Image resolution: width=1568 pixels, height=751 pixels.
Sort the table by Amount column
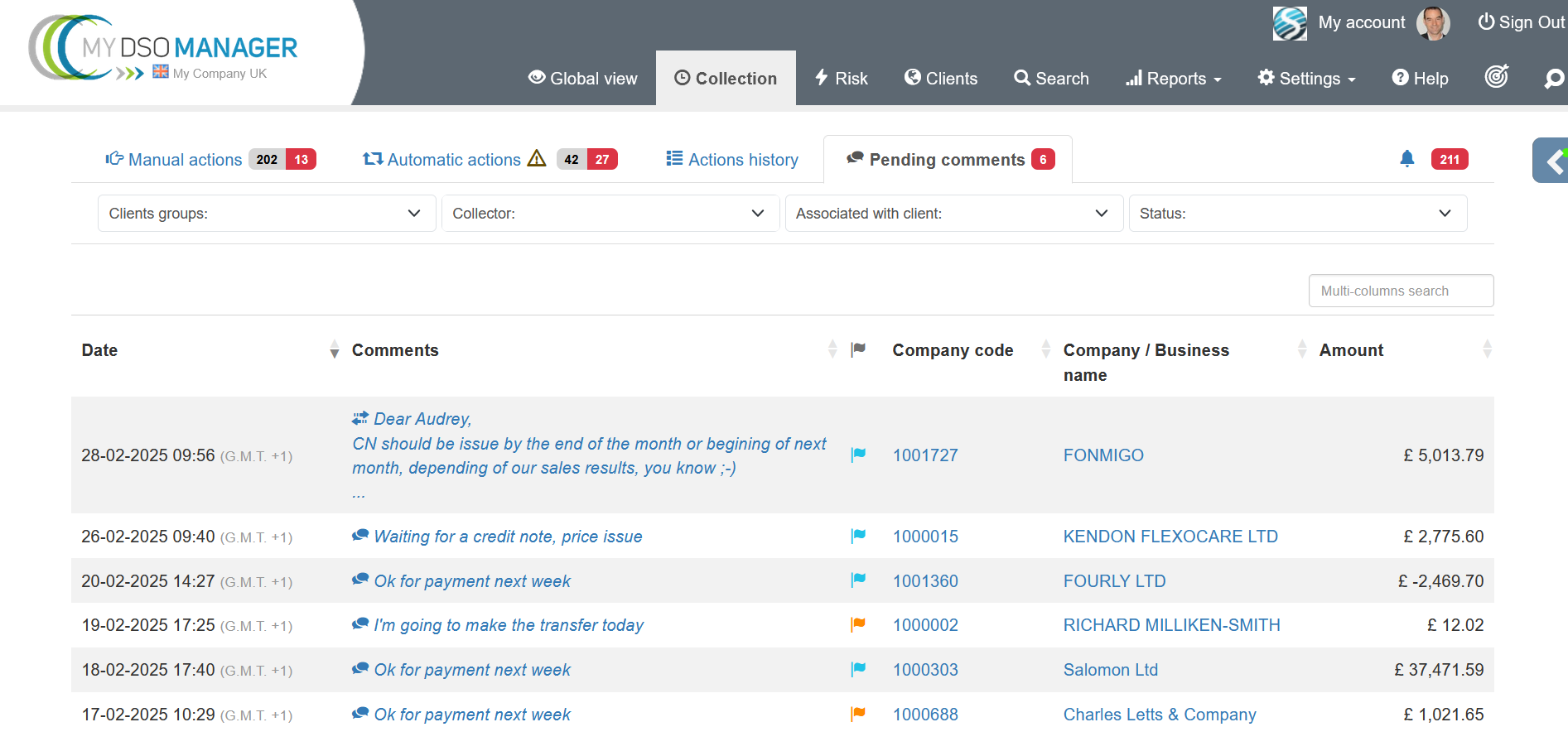[x=1351, y=350]
